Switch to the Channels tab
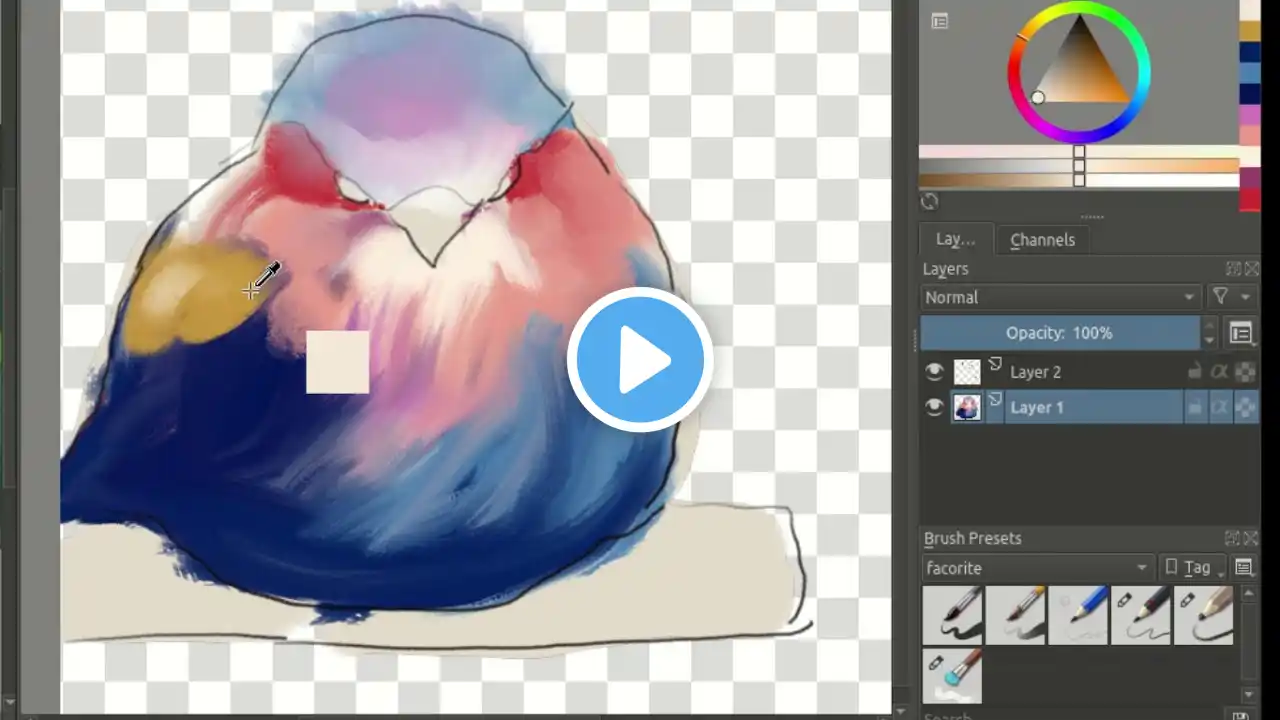The image size is (1280, 720). (x=1042, y=240)
